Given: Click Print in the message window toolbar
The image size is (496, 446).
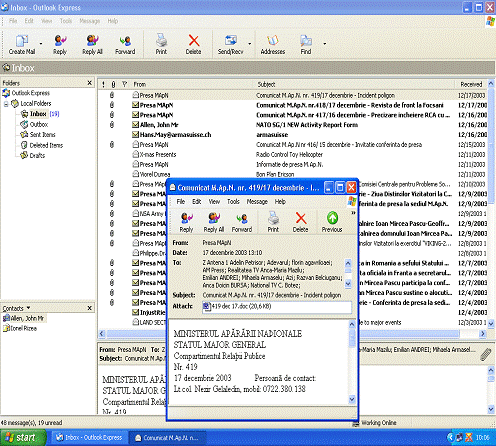Looking at the screenshot, I should pos(273,222).
